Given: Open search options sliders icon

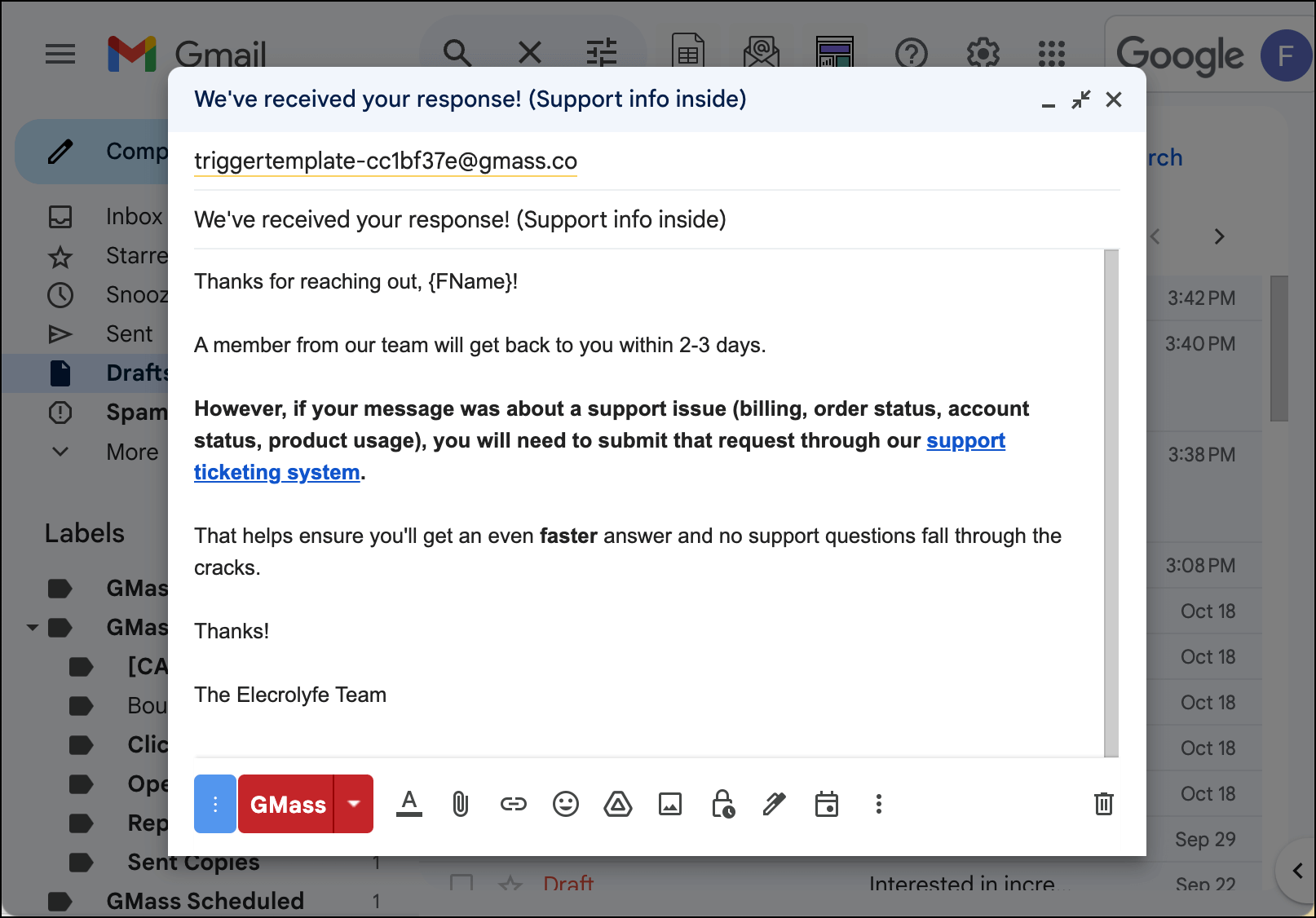Looking at the screenshot, I should 602,54.
